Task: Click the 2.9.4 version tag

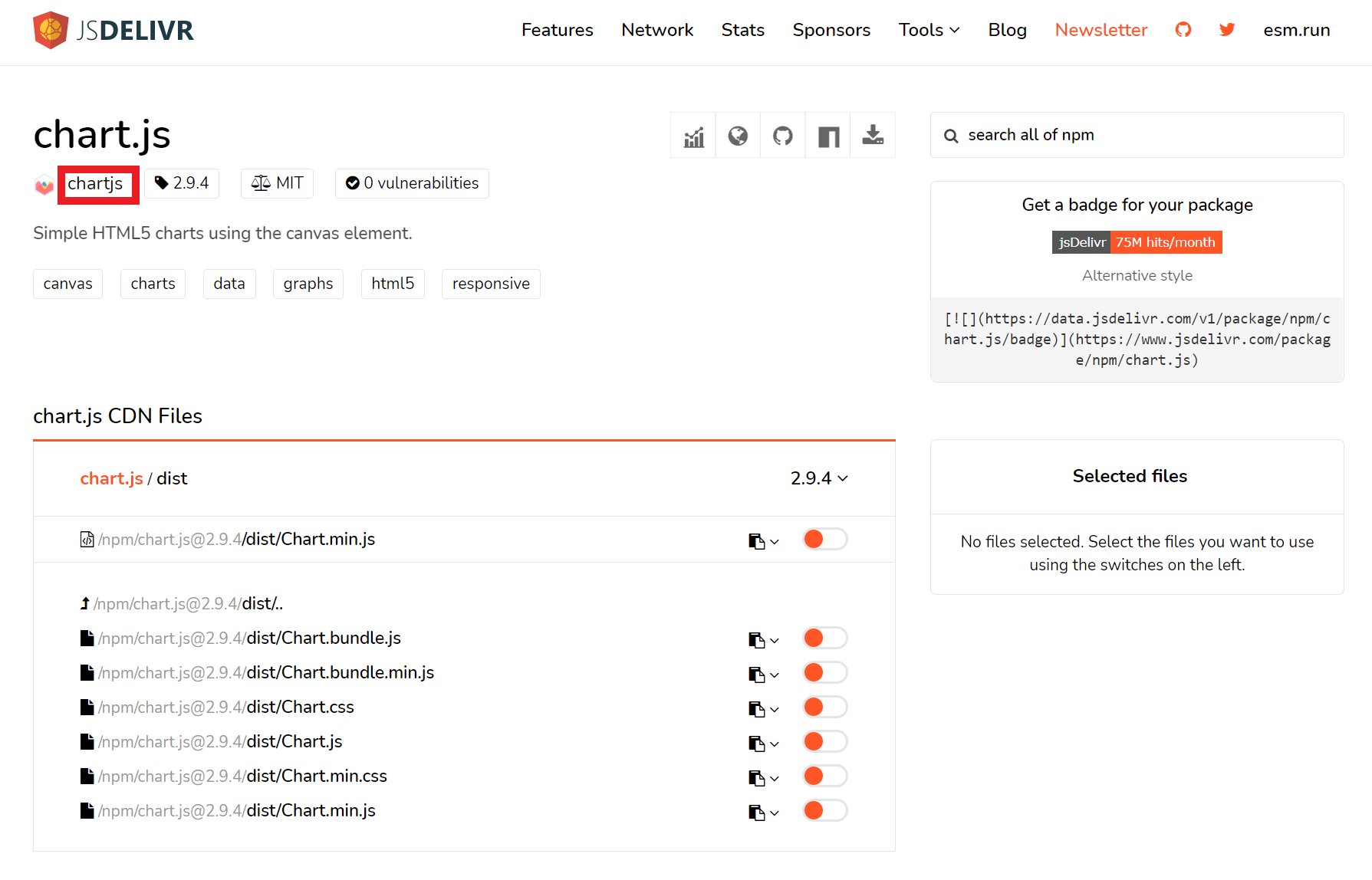Action: point(182,183)
